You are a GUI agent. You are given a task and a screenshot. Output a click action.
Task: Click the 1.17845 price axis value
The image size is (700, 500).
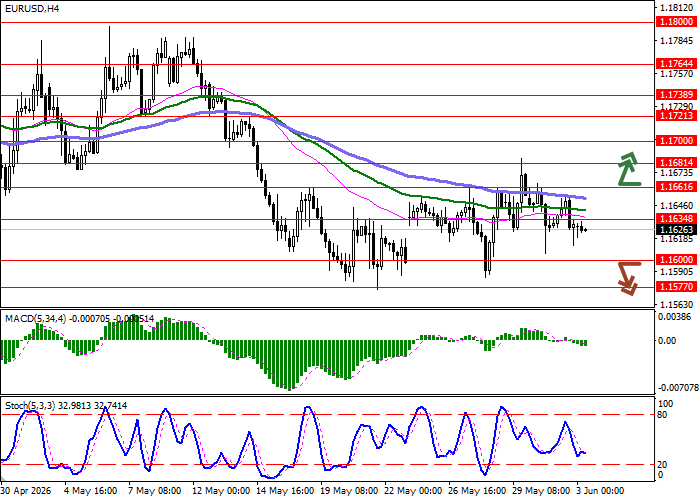click(x=677, y=41)
